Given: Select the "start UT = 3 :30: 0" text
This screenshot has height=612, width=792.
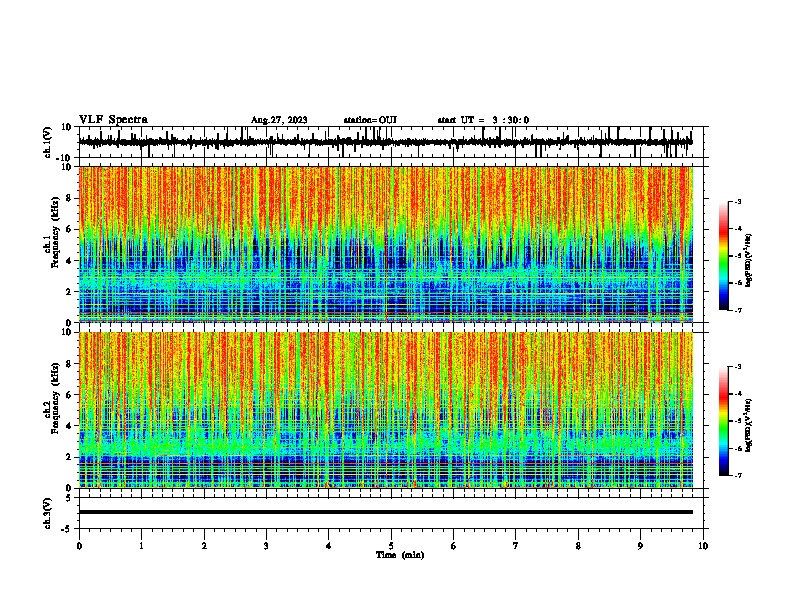Looking at the screenshot, I should coord(483,120).
